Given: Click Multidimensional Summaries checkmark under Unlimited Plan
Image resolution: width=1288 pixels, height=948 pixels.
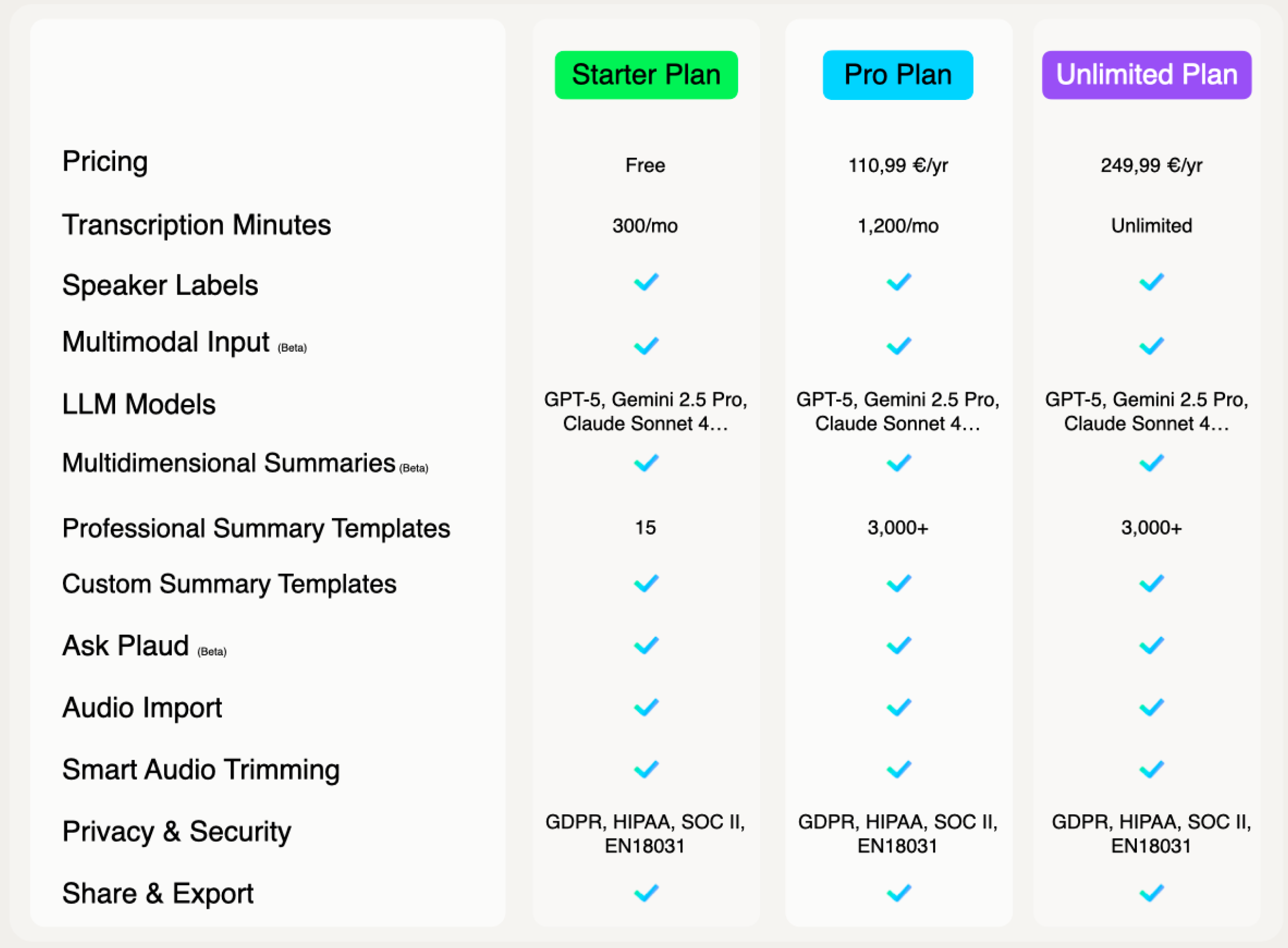Looking at the screenshot, I should [x=1151, y=463].
